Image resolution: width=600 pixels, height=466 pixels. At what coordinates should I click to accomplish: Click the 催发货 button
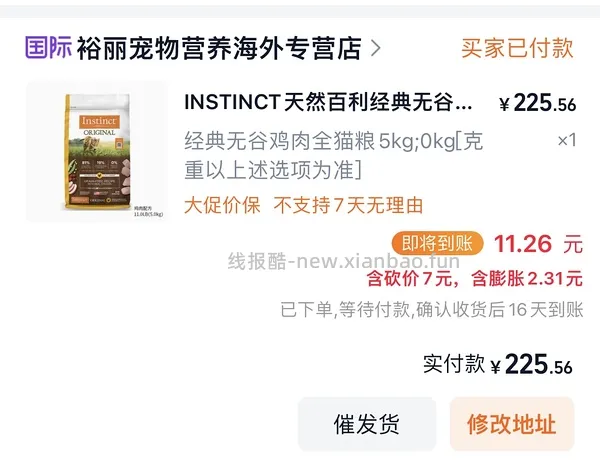(367, 424)
